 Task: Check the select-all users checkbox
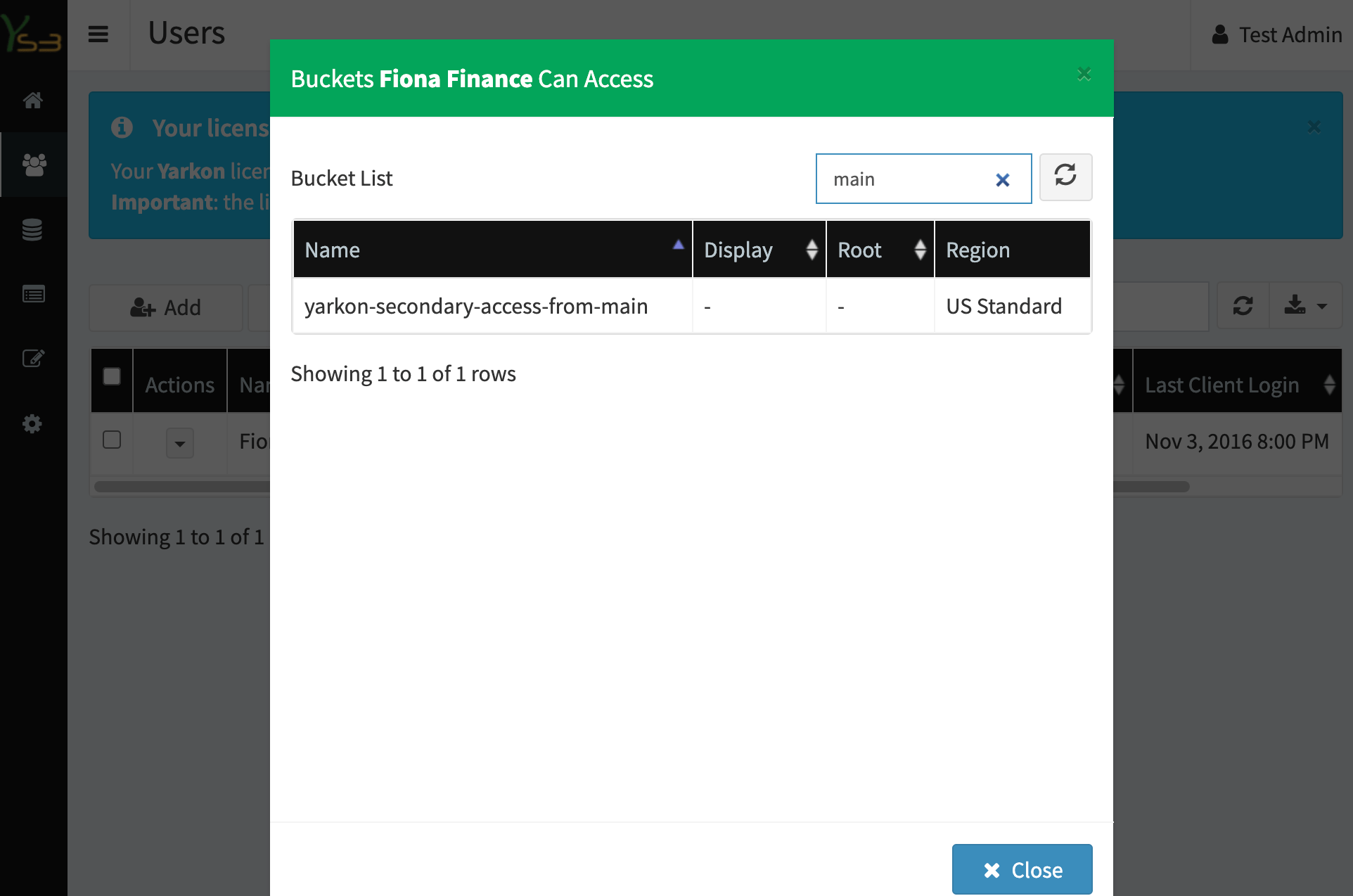pos(112,376)
